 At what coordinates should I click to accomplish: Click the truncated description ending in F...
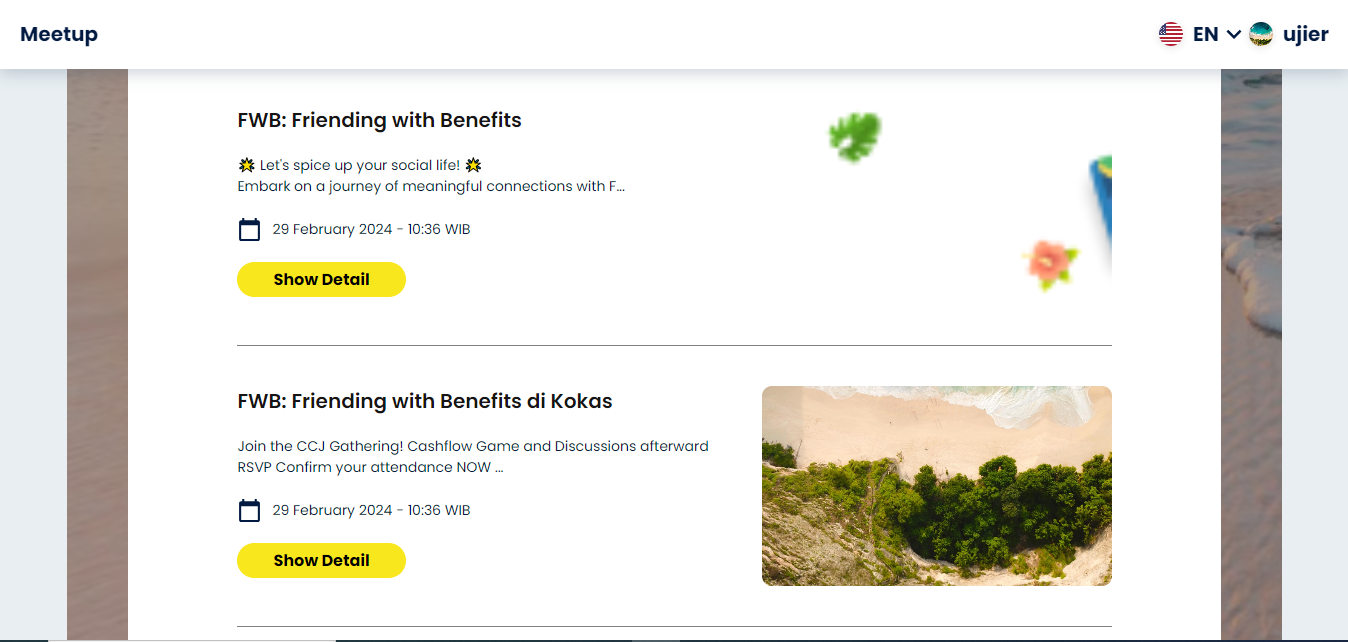430,186
